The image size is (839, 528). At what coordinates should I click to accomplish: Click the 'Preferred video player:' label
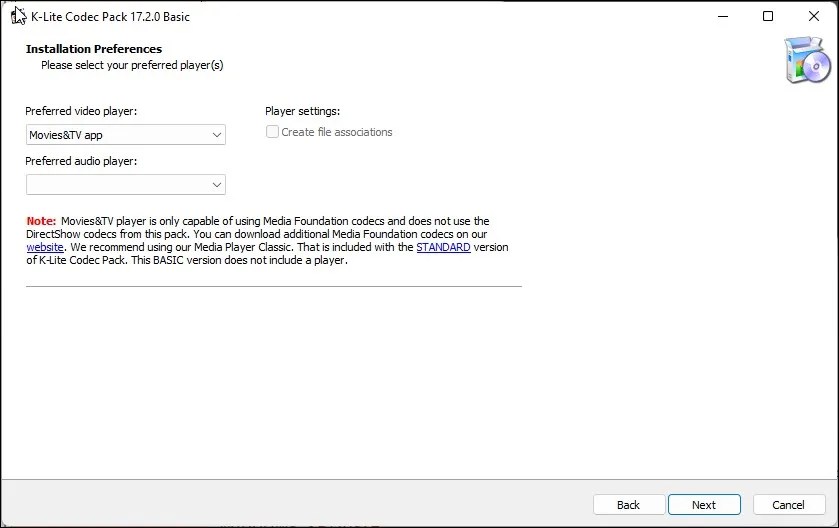pyautogui.click(x=81, y=111)
